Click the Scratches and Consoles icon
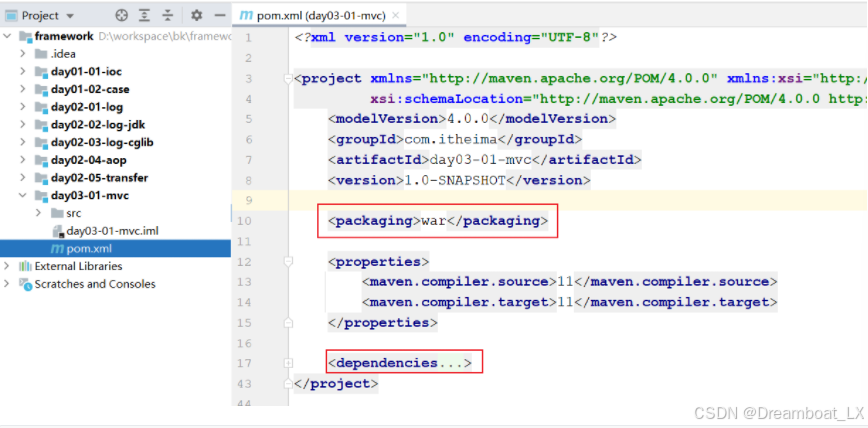 click(25, 284)
